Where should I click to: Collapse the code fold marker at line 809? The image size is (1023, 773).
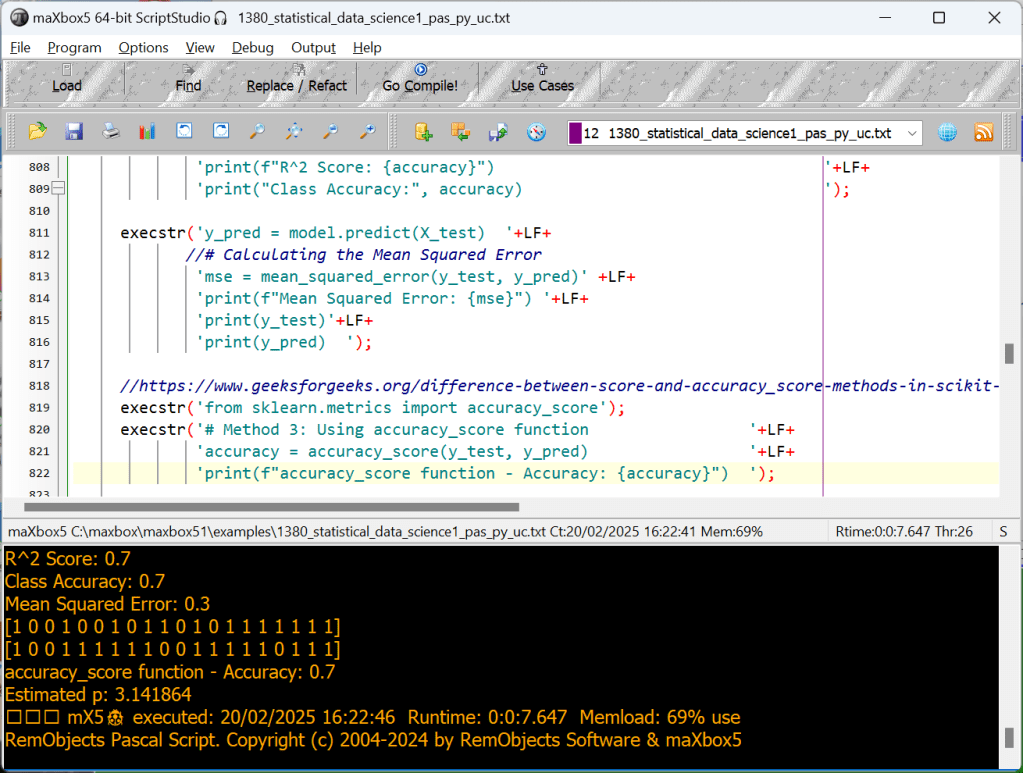(x=58, y=189)
